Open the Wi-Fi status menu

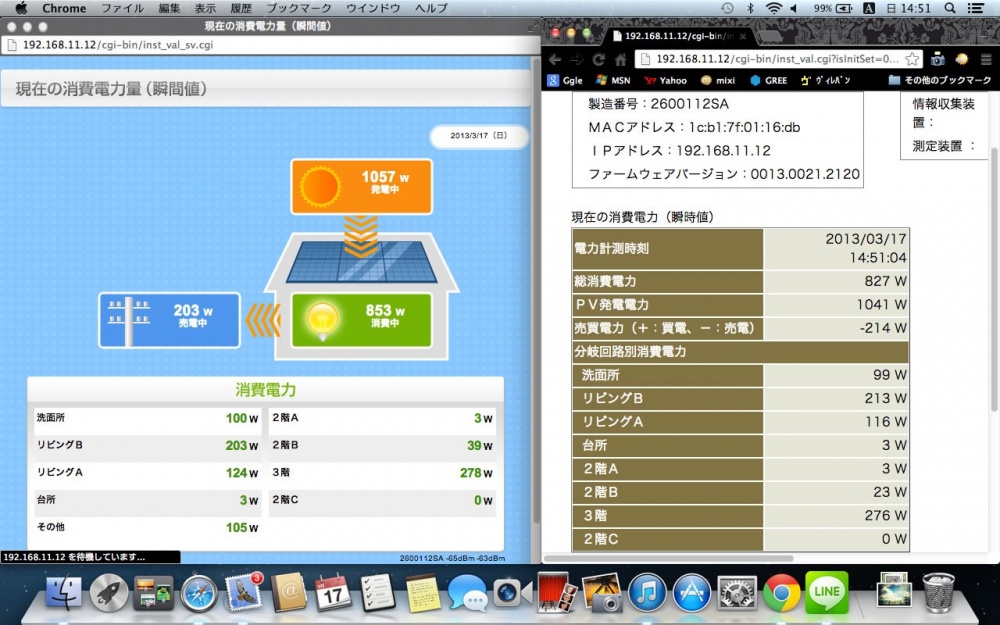pos(773,8)
